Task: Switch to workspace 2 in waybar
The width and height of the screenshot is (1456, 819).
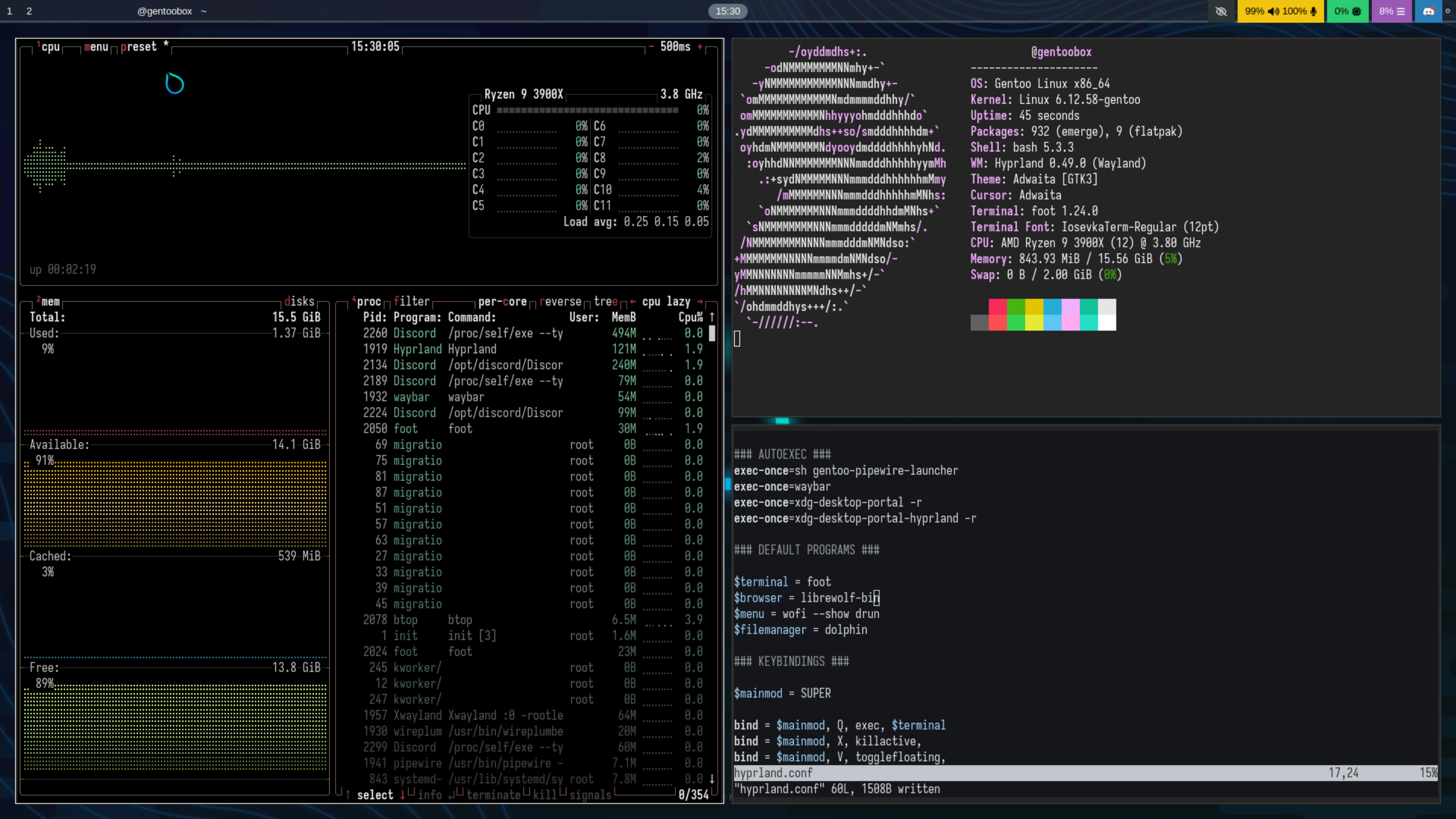Action: pyautogui.click(x=29, y=11)
